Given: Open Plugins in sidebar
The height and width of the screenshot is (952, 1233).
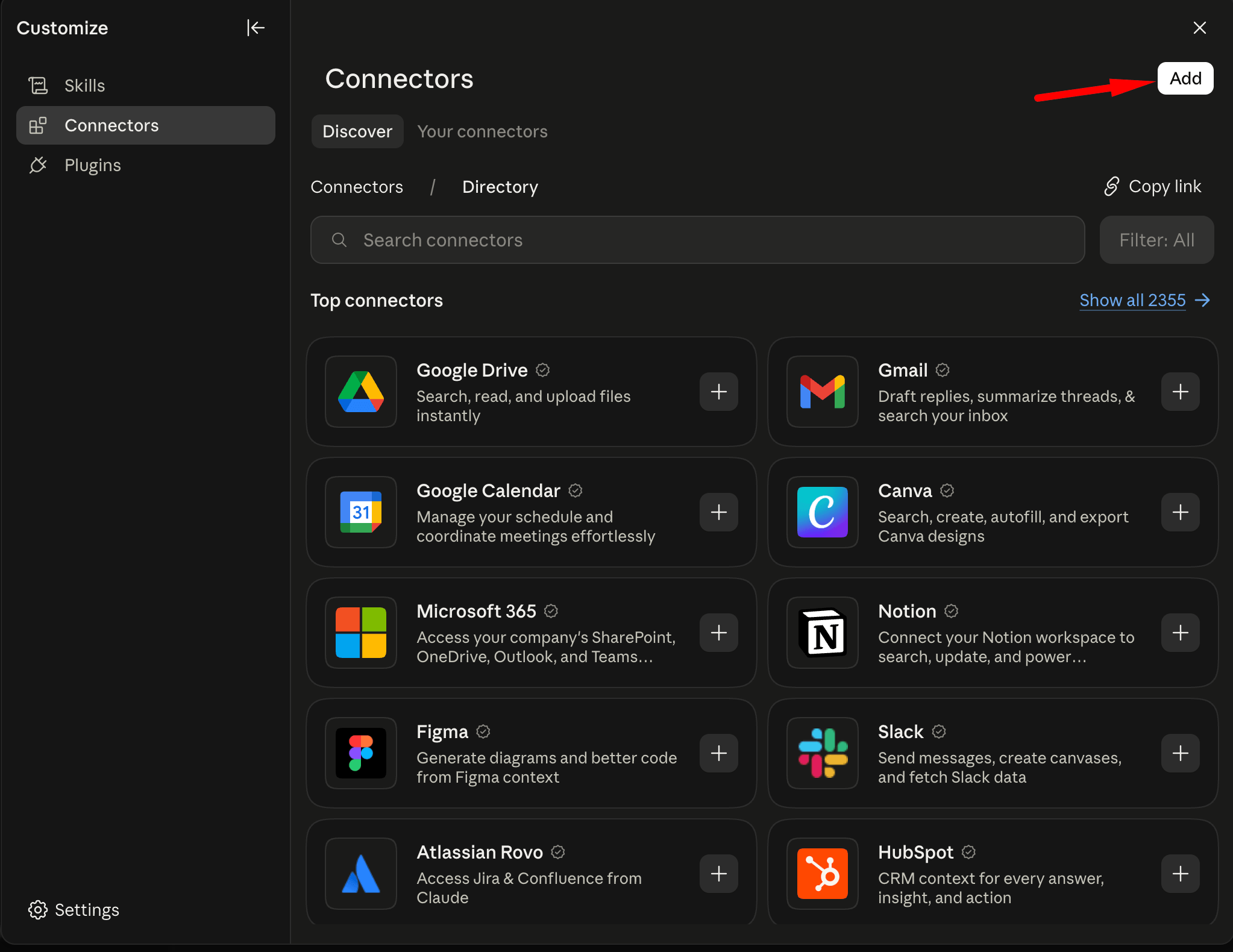Looking at the screenshot, I should coord(145,165).
